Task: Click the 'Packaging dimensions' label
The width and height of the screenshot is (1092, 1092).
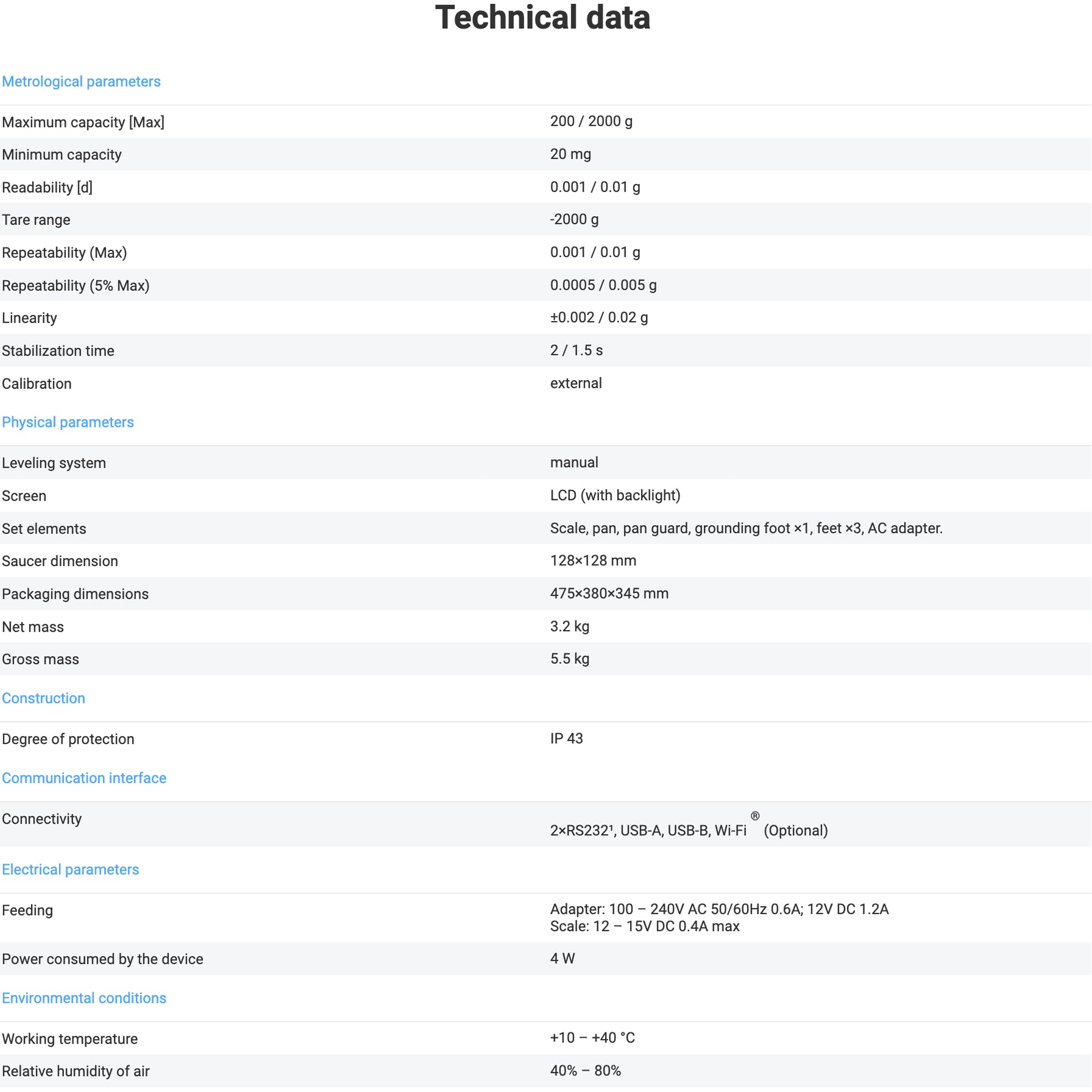Action: (75, 594)
